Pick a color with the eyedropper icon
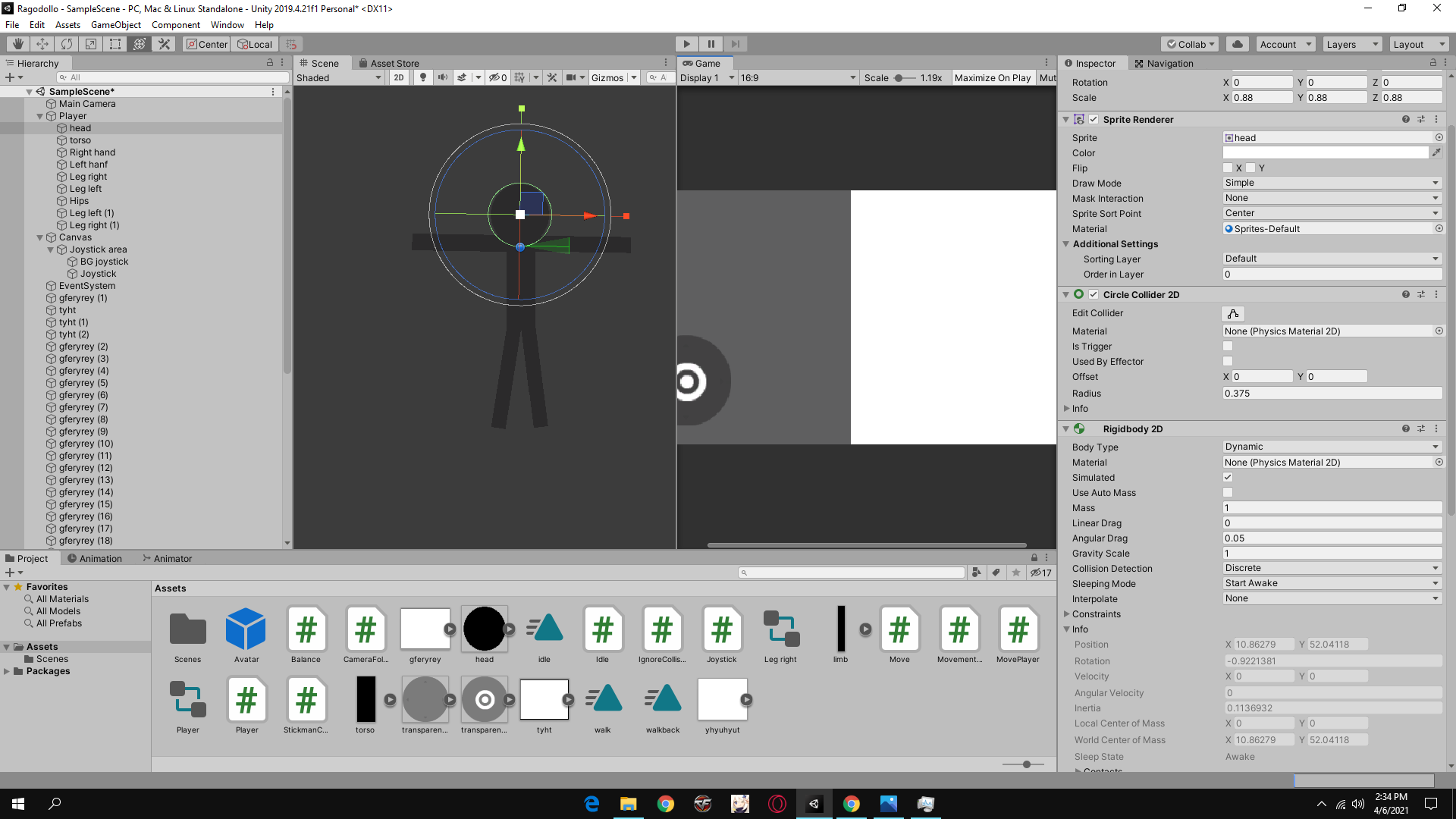This screenshot has width=1456, height=819. (1436, 152)
